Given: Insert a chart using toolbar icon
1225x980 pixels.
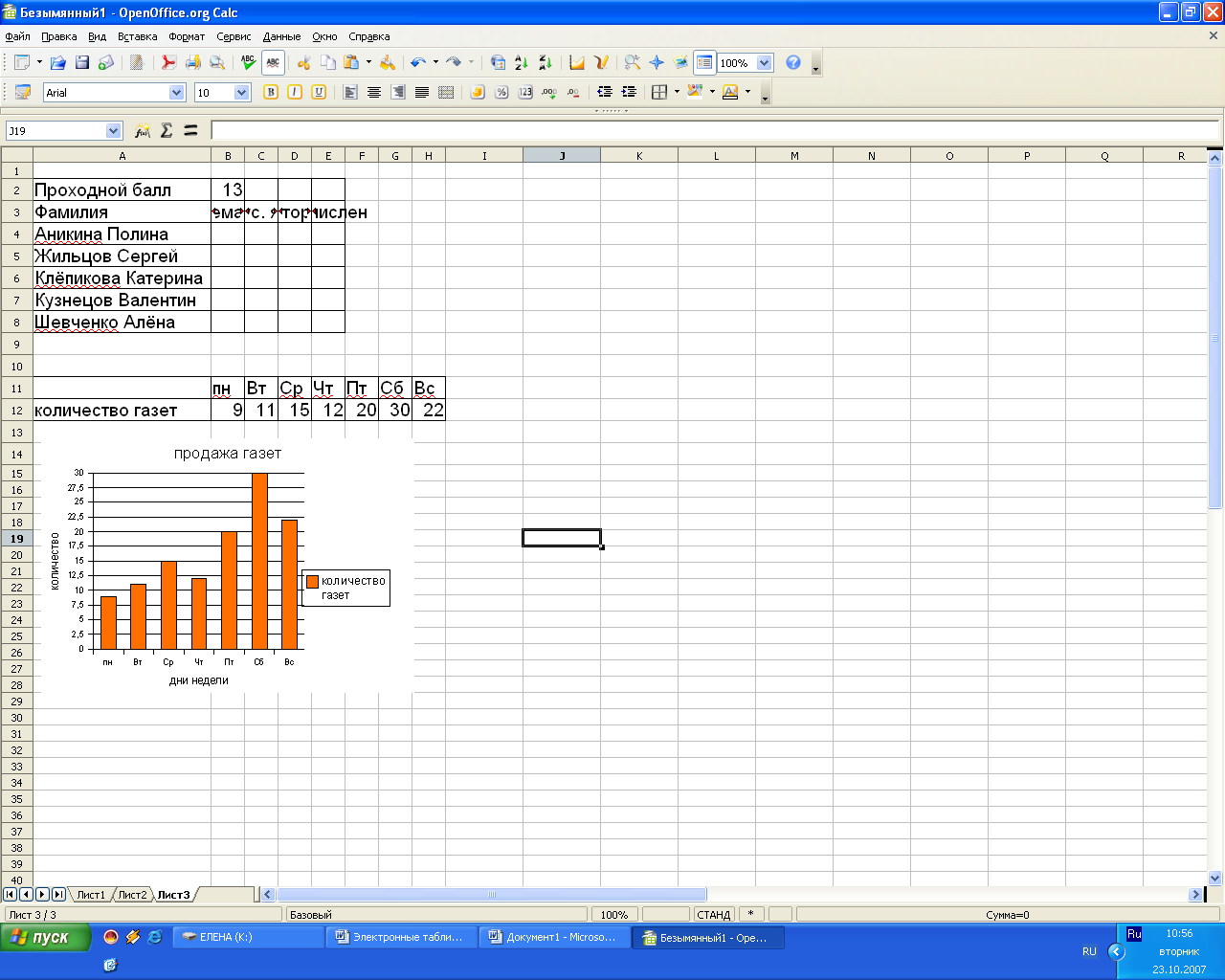Looking at the screenshot, I should click(x=577, y=63).
